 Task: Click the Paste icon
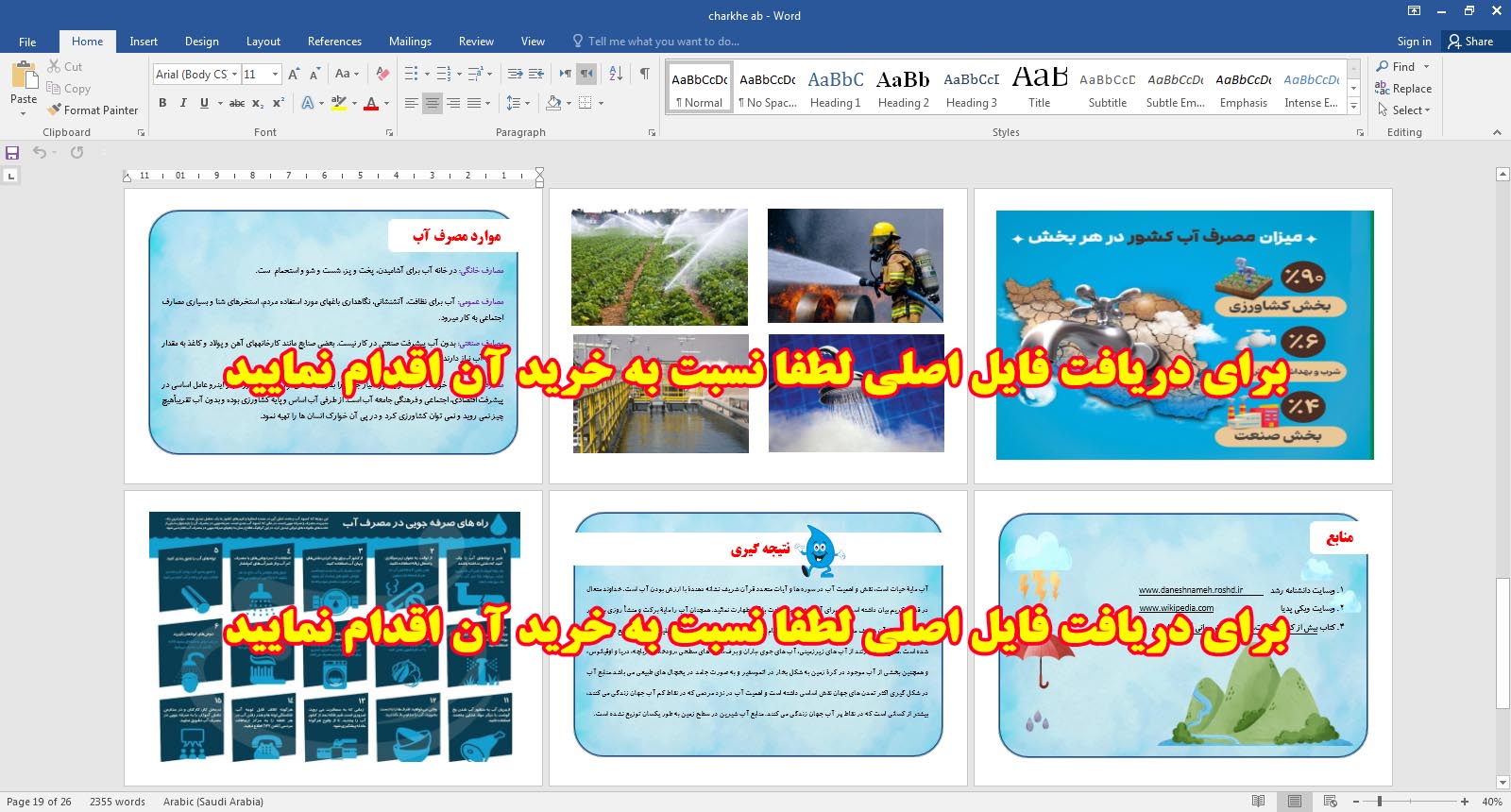(24, 76)
